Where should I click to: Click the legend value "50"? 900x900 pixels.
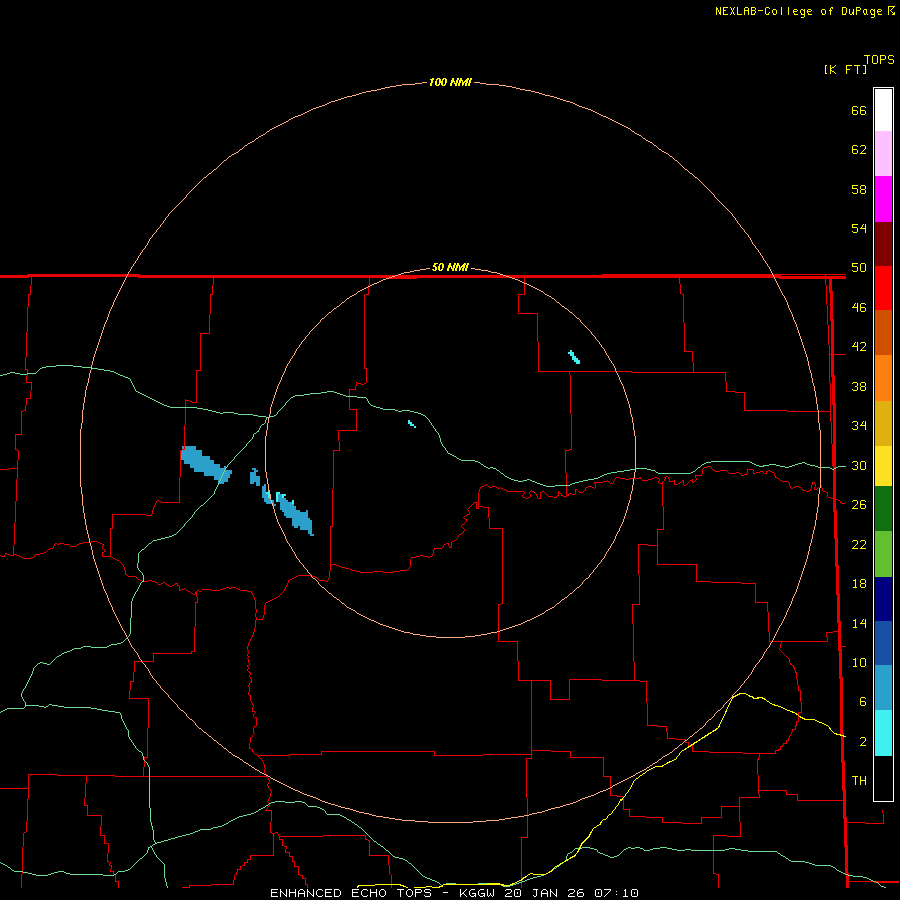click(x=859, y=268)
